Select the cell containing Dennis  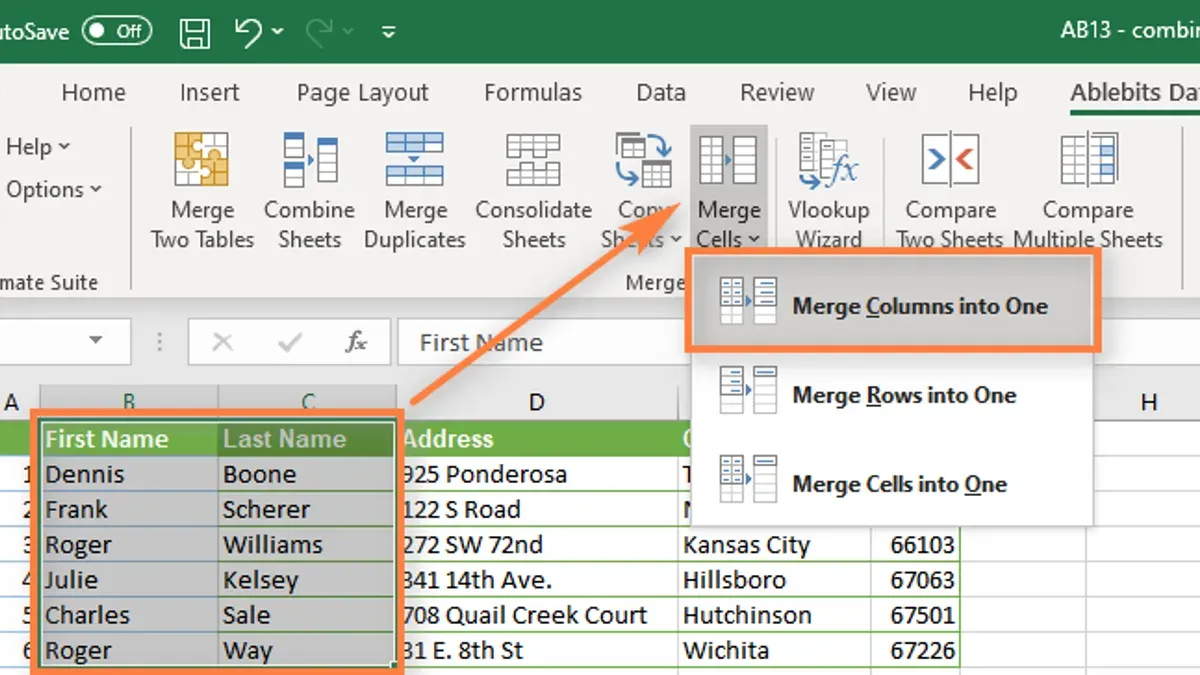click(x=130, y=474)
